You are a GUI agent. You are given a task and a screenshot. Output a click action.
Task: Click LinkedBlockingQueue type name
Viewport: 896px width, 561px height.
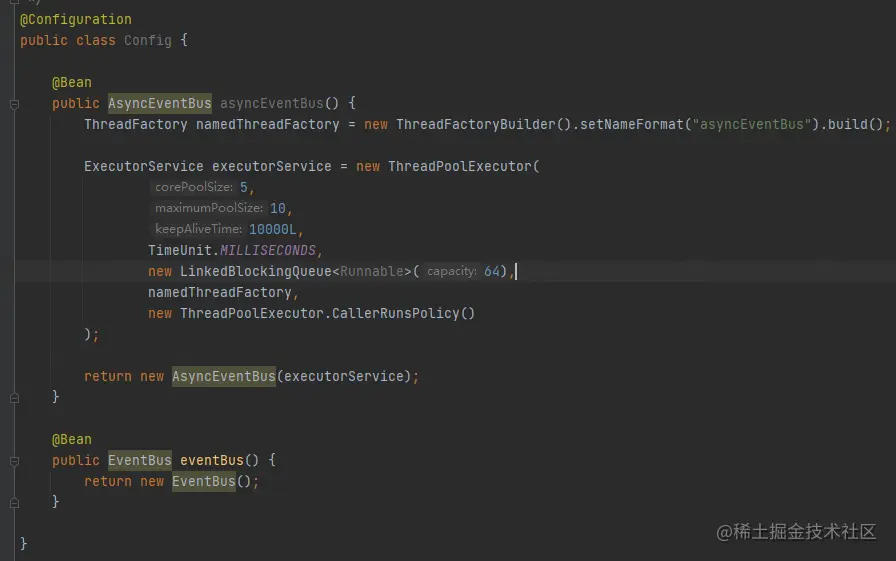coord(255,271)
